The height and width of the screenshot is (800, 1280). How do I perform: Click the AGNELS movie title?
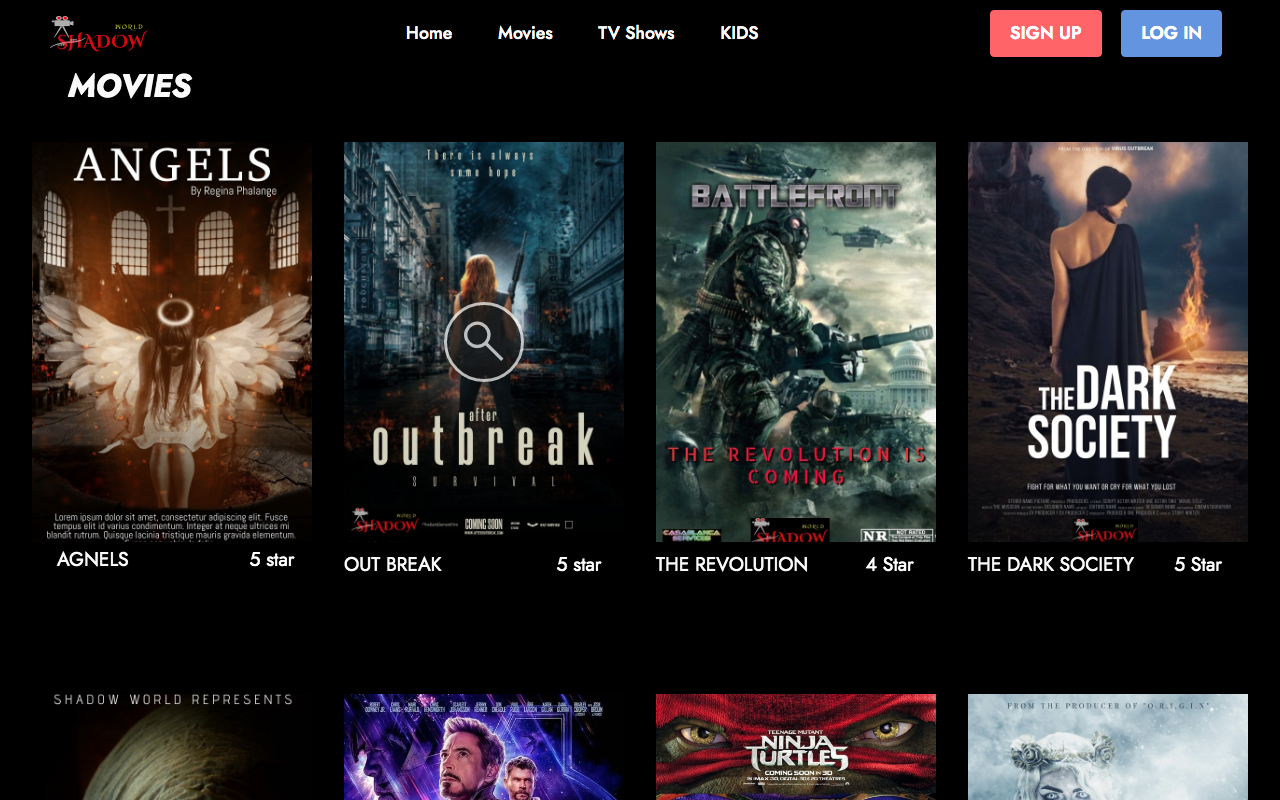(x=93, y=559)
